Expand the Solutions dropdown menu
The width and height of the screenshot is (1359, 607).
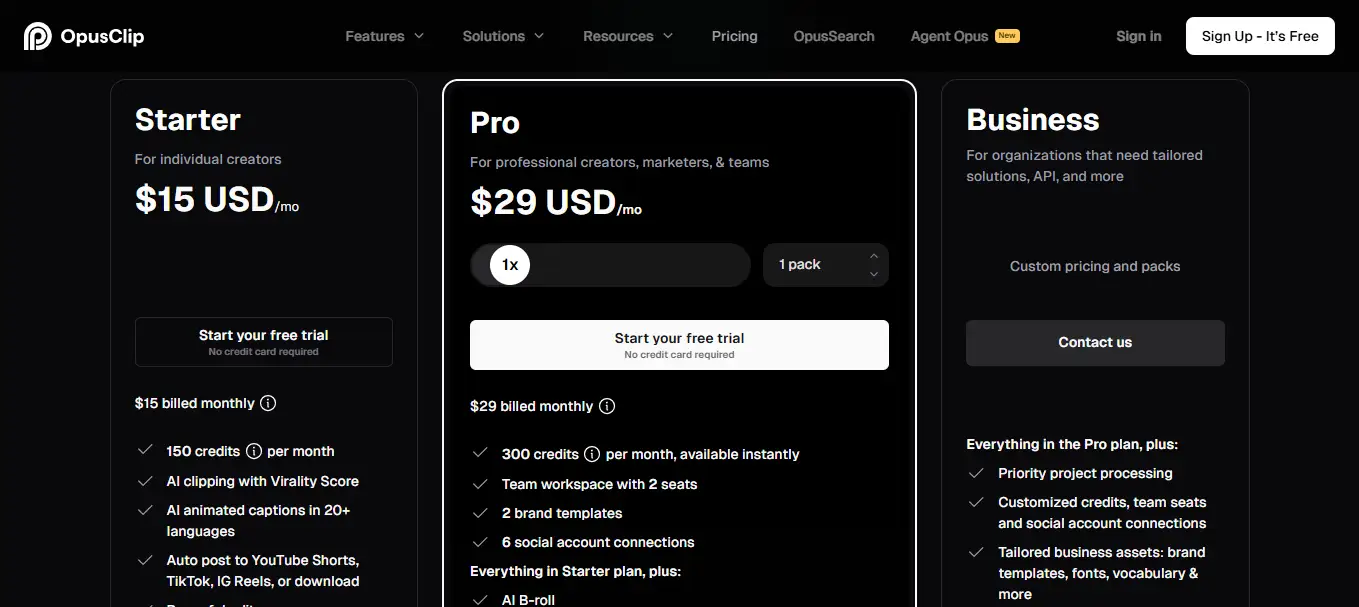503,36
